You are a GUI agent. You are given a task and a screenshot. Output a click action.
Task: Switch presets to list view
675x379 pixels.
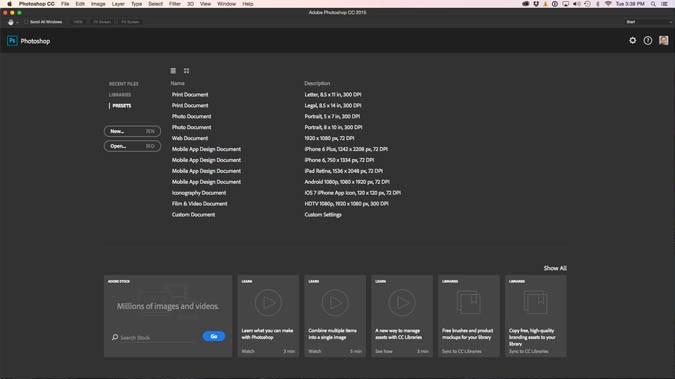click(x=173, y=71)
